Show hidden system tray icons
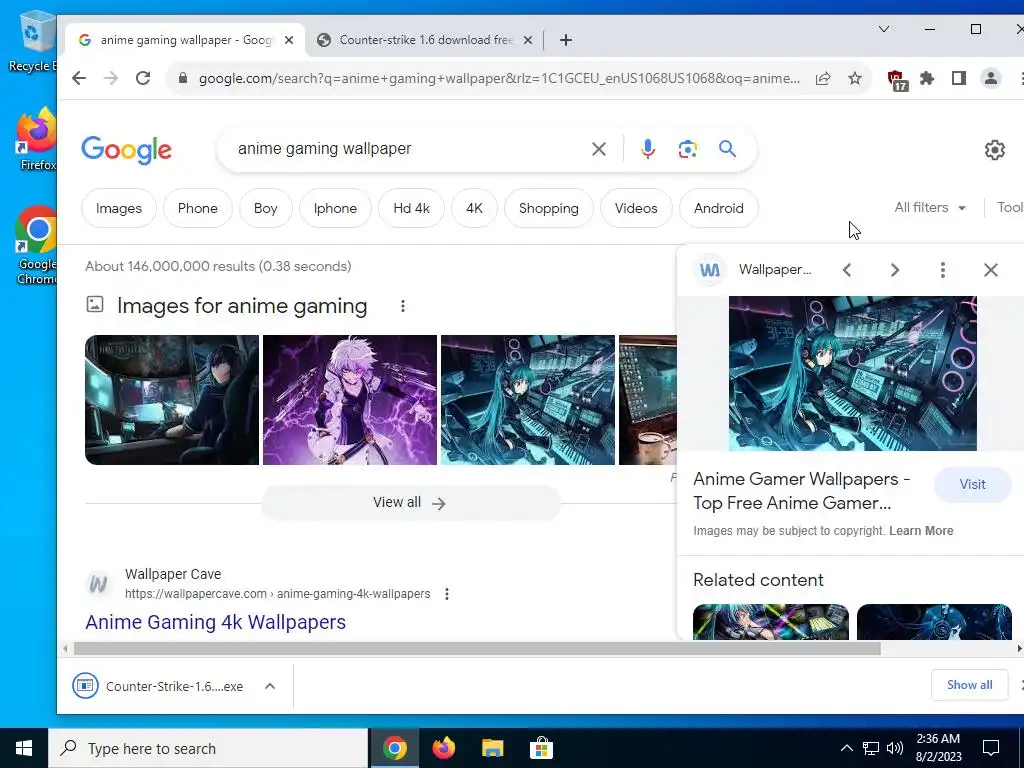 coord(846,748)
